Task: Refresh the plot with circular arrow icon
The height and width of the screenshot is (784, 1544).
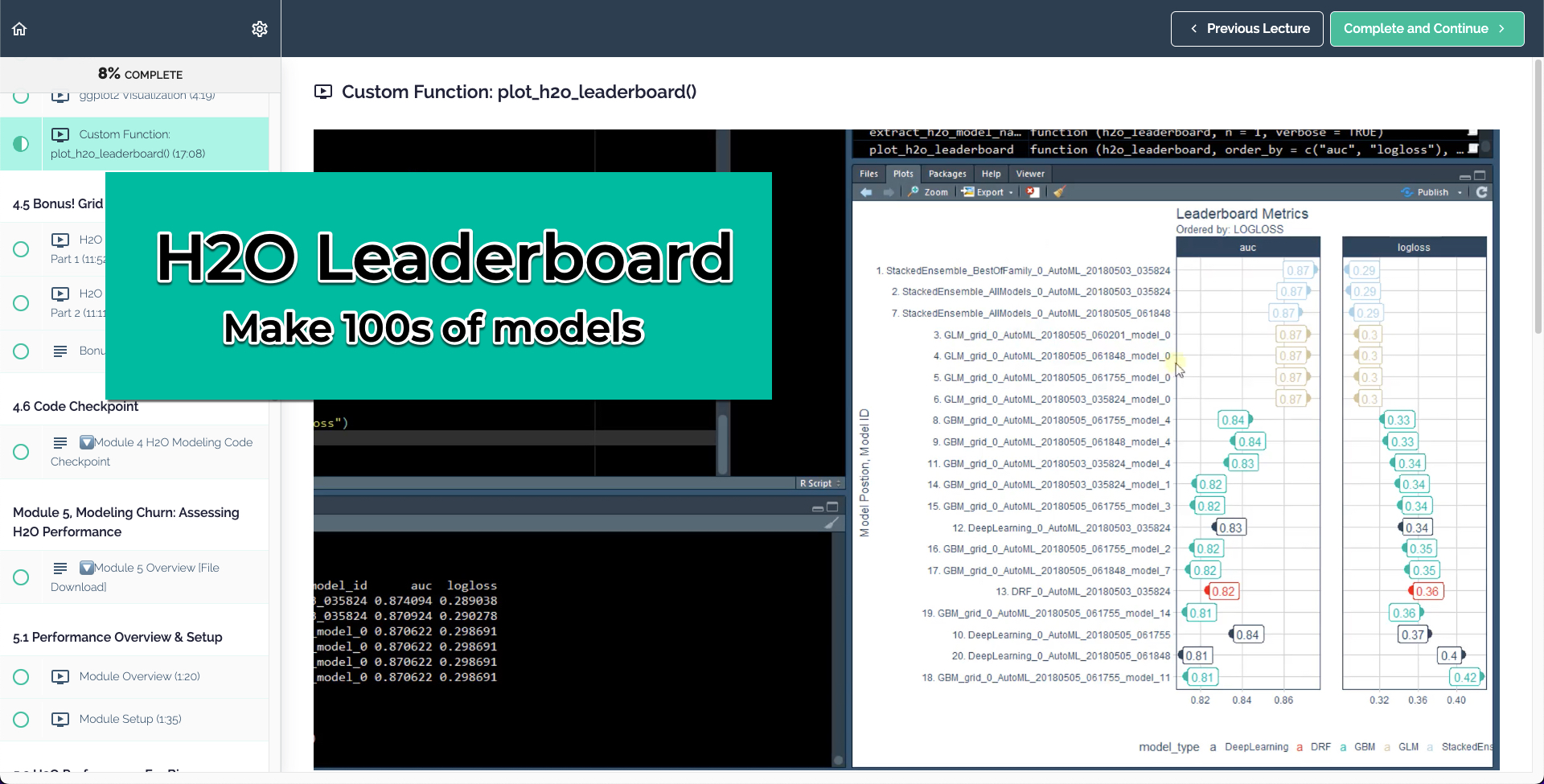Action: 1482,192
